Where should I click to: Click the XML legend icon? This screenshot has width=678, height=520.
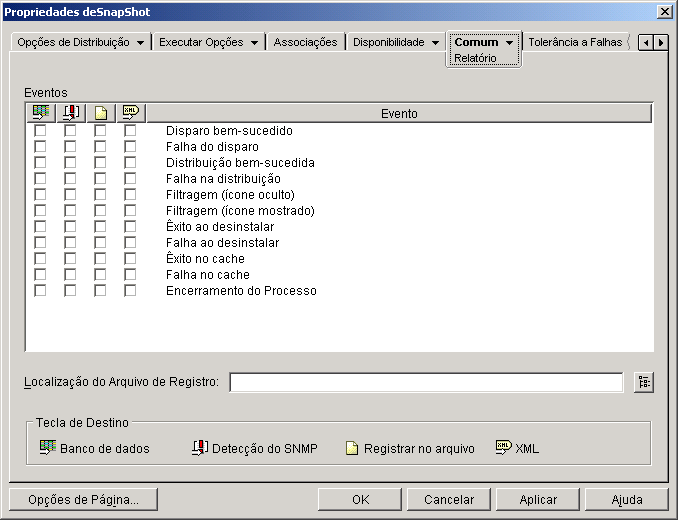[x=504, y=447]
